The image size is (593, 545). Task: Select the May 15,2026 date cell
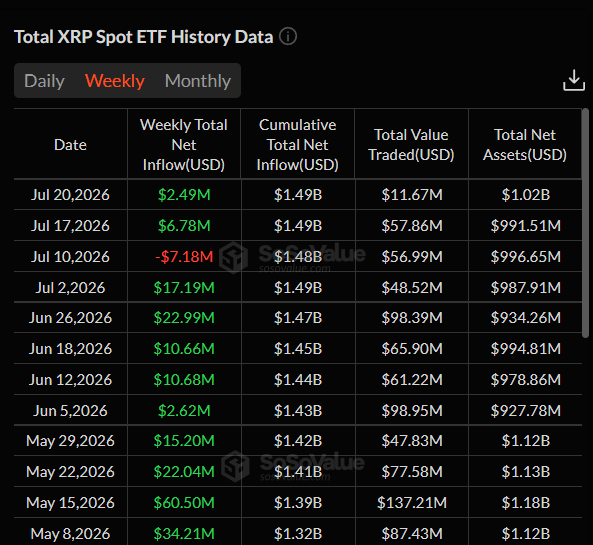[70, 503]
